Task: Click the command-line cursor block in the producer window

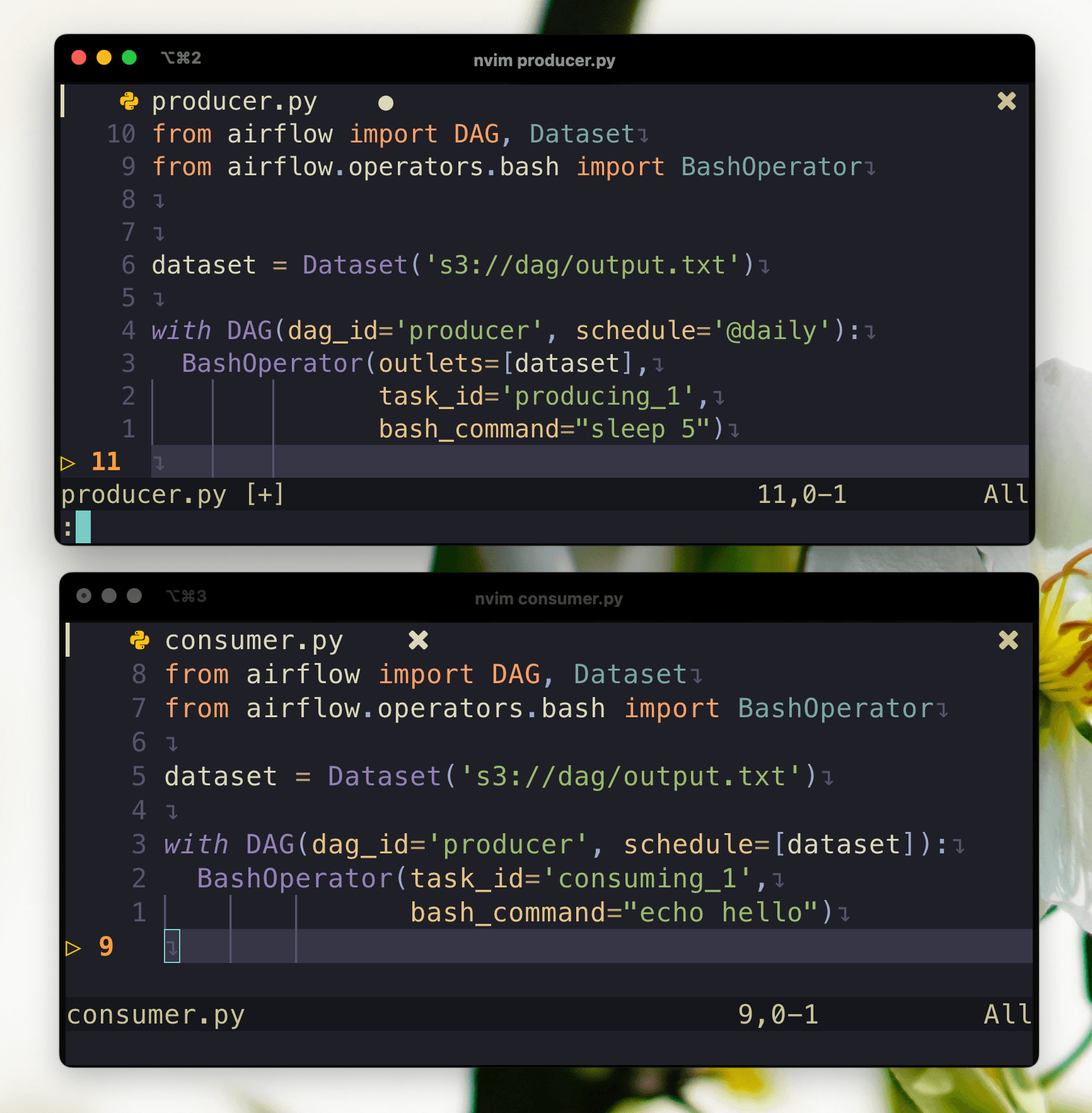Action: 83,527
